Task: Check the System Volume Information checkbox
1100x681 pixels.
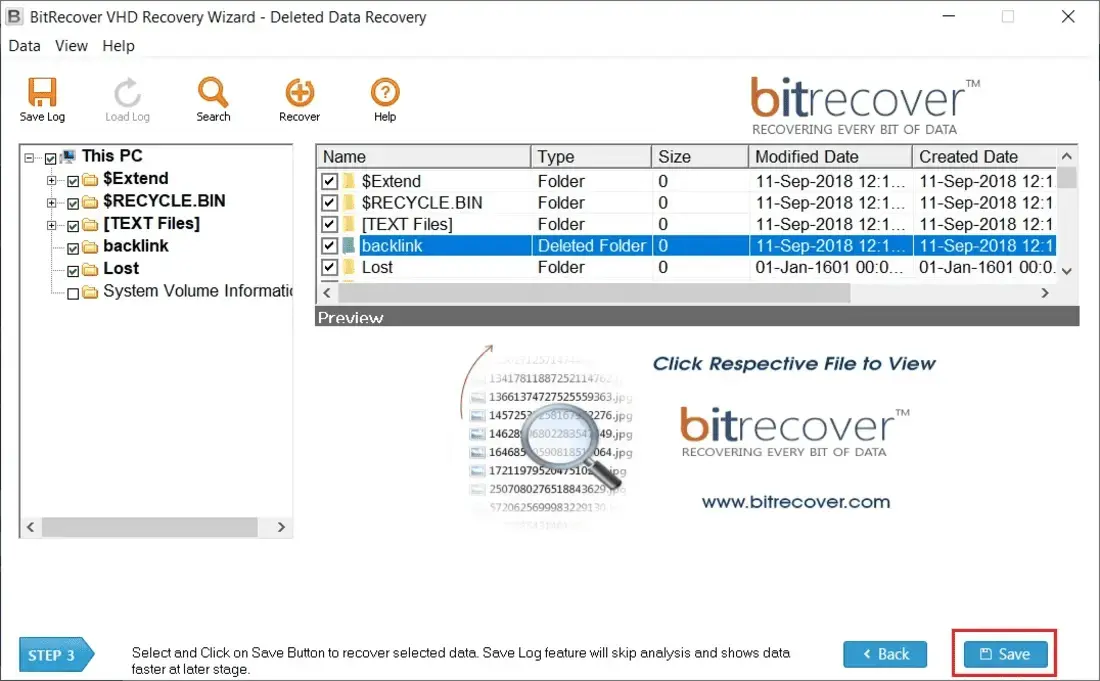Action: 73,293
